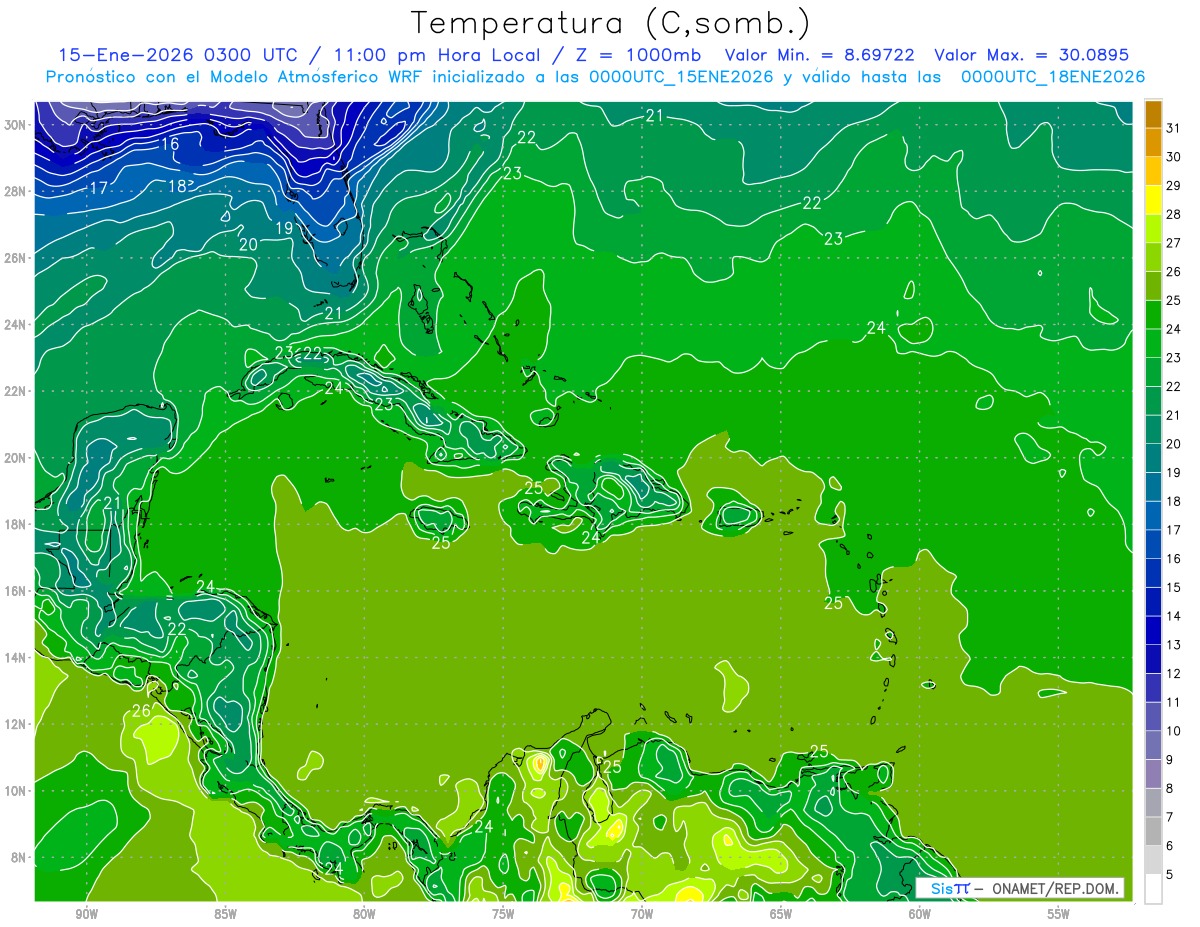Image resolution: width=1200 pixels, height=927 pixels.
Task: Select forecast end time '0000UTC_18ENE2026'
Action: pyautogui.click(x=1053, y=77)
